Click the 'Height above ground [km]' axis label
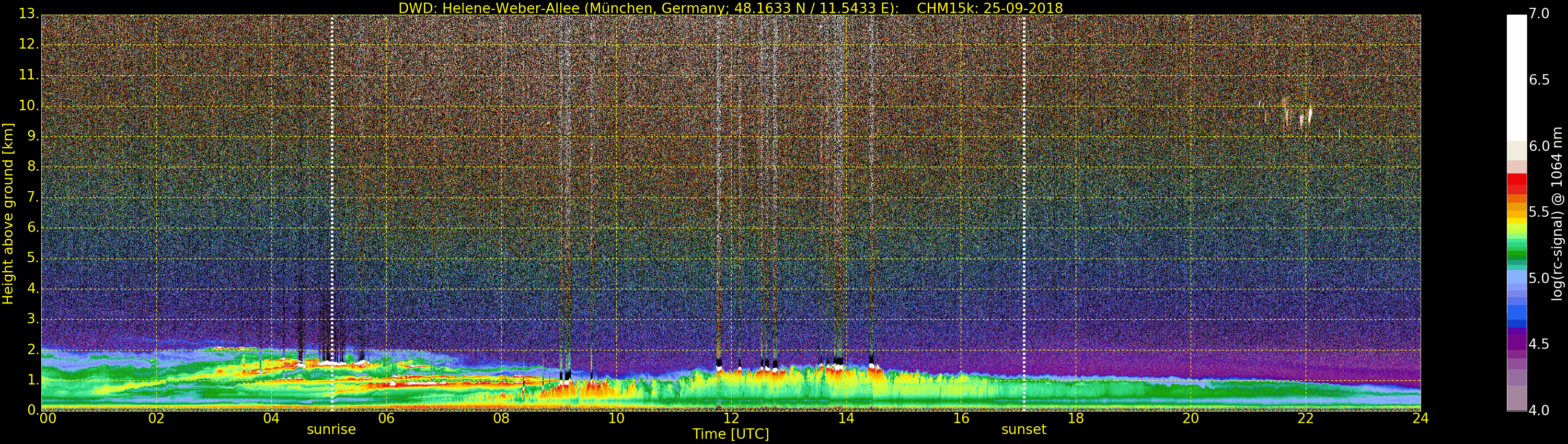 (x=8, y=213)
